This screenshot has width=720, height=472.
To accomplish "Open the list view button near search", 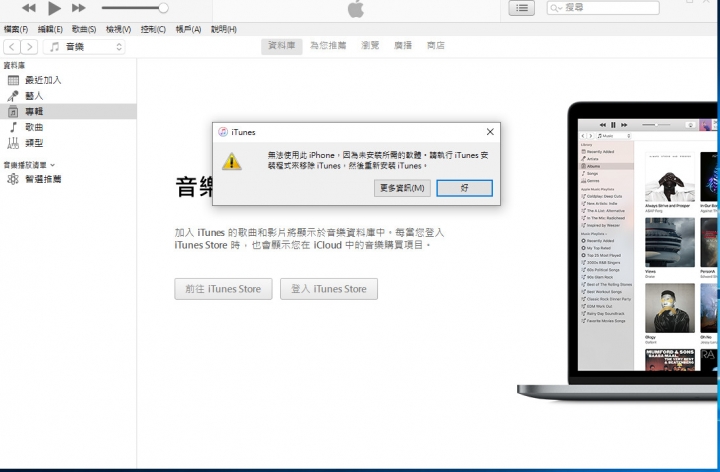I will coord(522,8).
